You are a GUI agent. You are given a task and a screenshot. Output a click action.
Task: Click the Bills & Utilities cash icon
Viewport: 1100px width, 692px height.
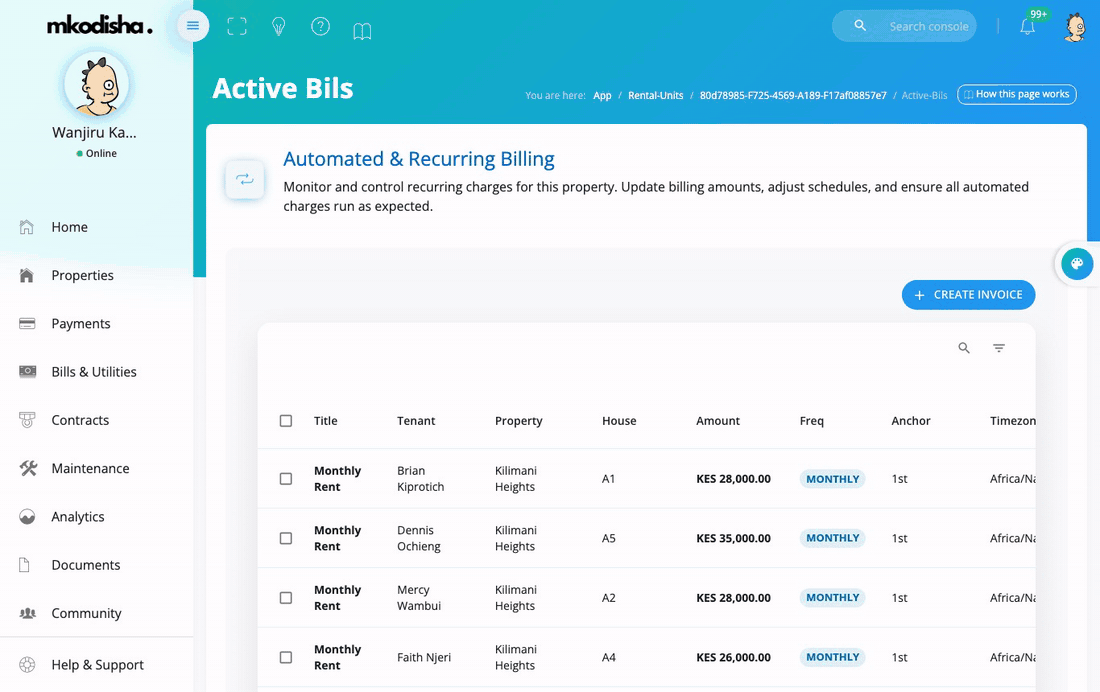tap(27, 371)
